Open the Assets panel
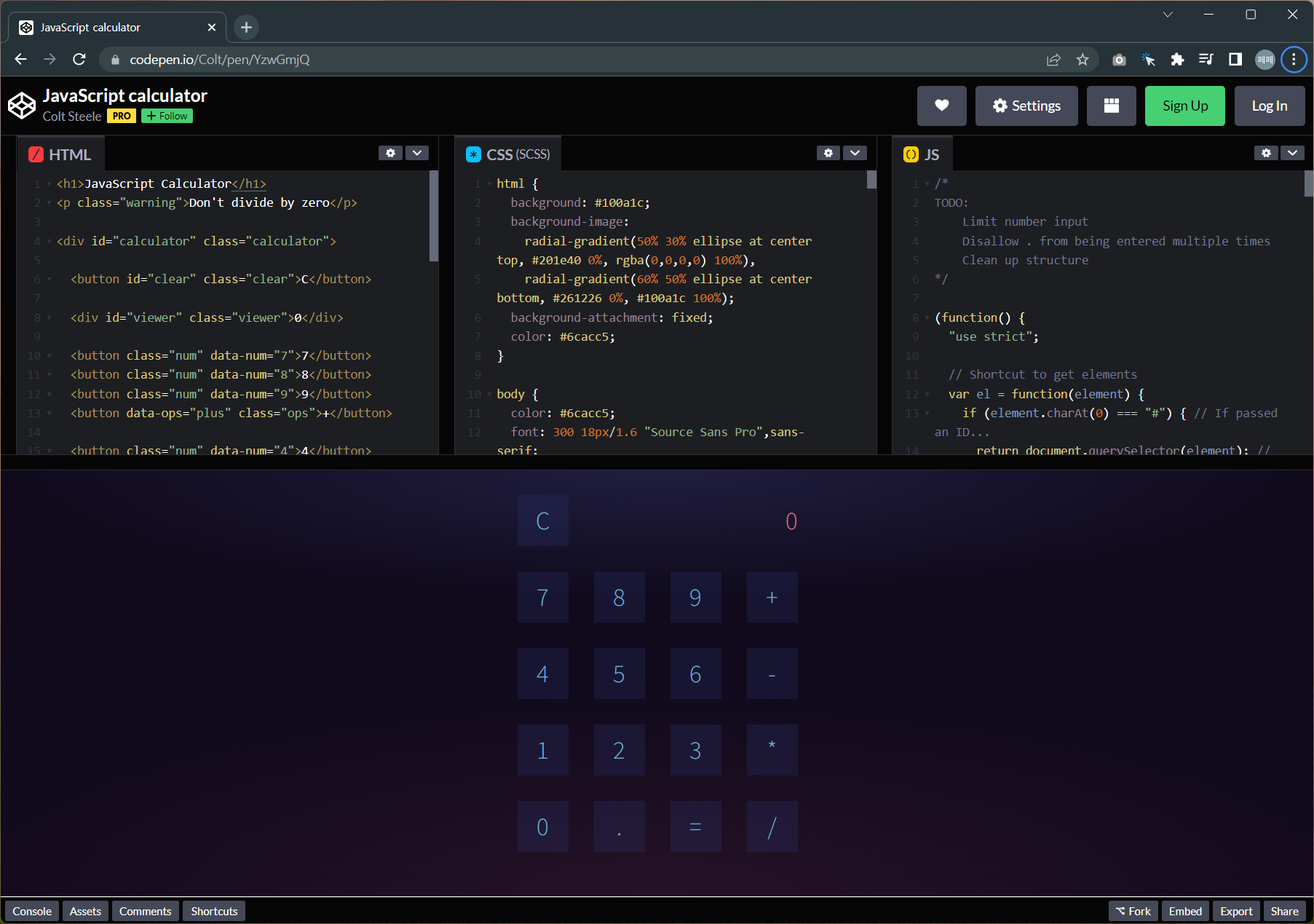Image resolution: width=1314 pixels, height=924 pixels. [x=85, y=911]
